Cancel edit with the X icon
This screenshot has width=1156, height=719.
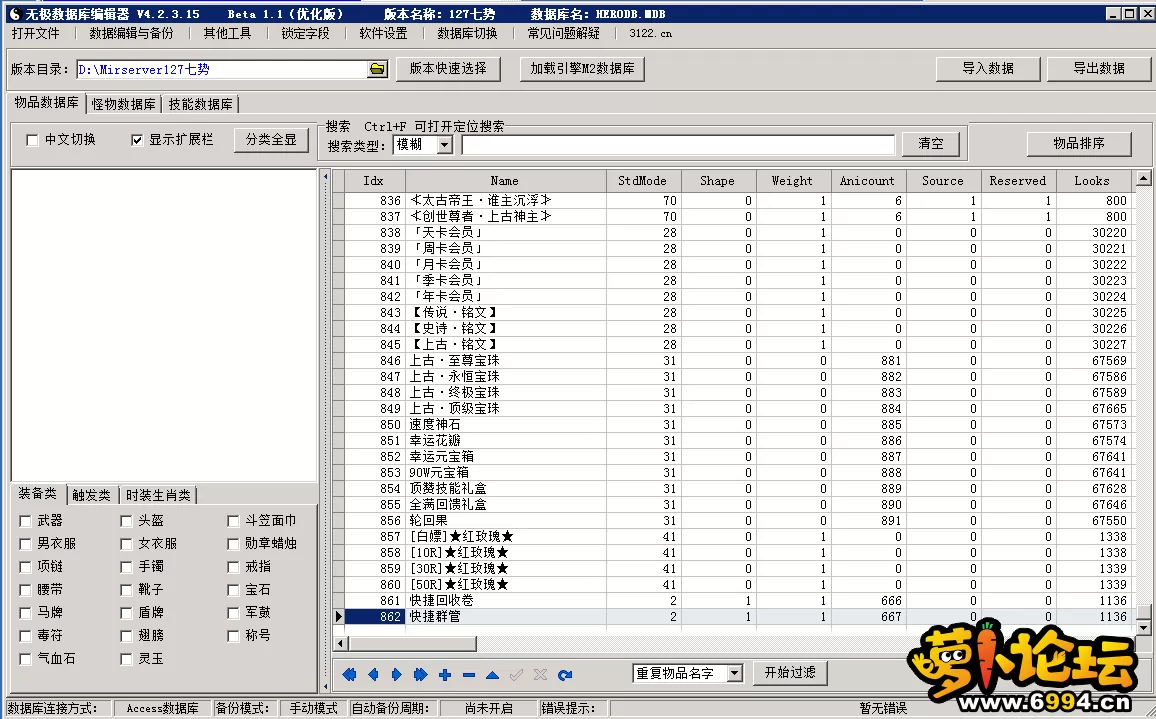tap(540, 675)
